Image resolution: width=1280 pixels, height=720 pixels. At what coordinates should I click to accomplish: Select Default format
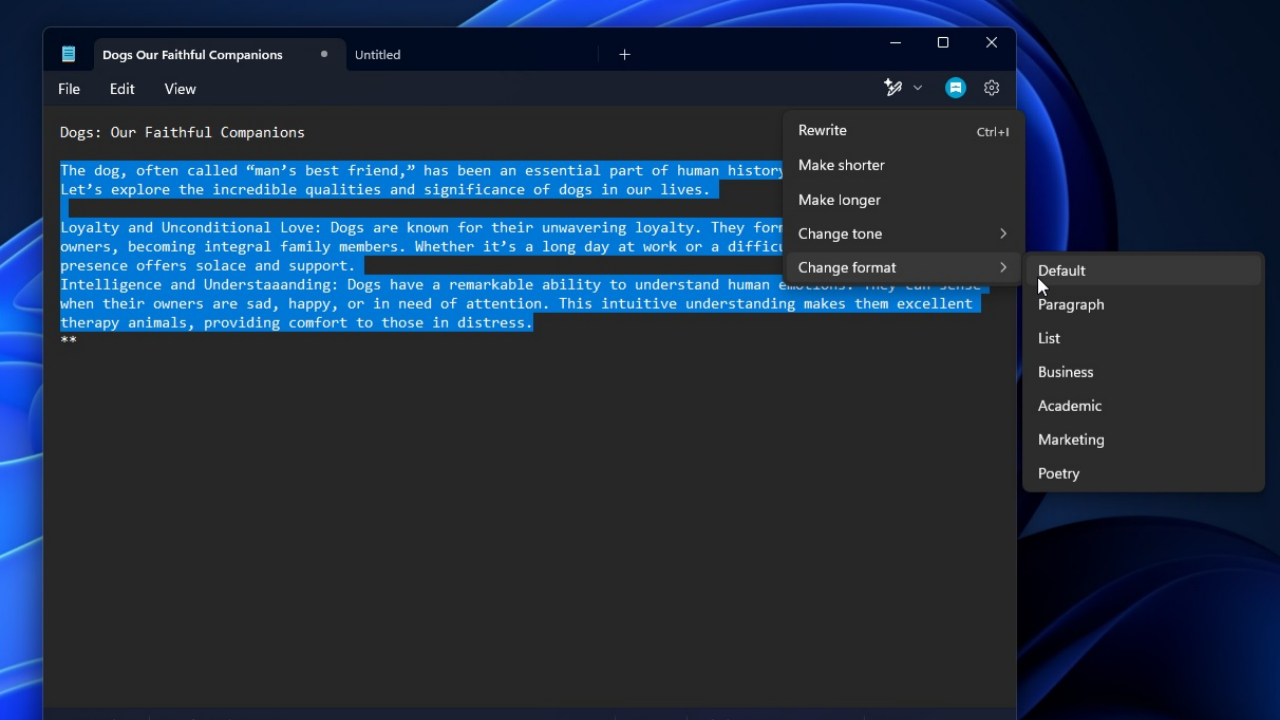point(1144,271)
